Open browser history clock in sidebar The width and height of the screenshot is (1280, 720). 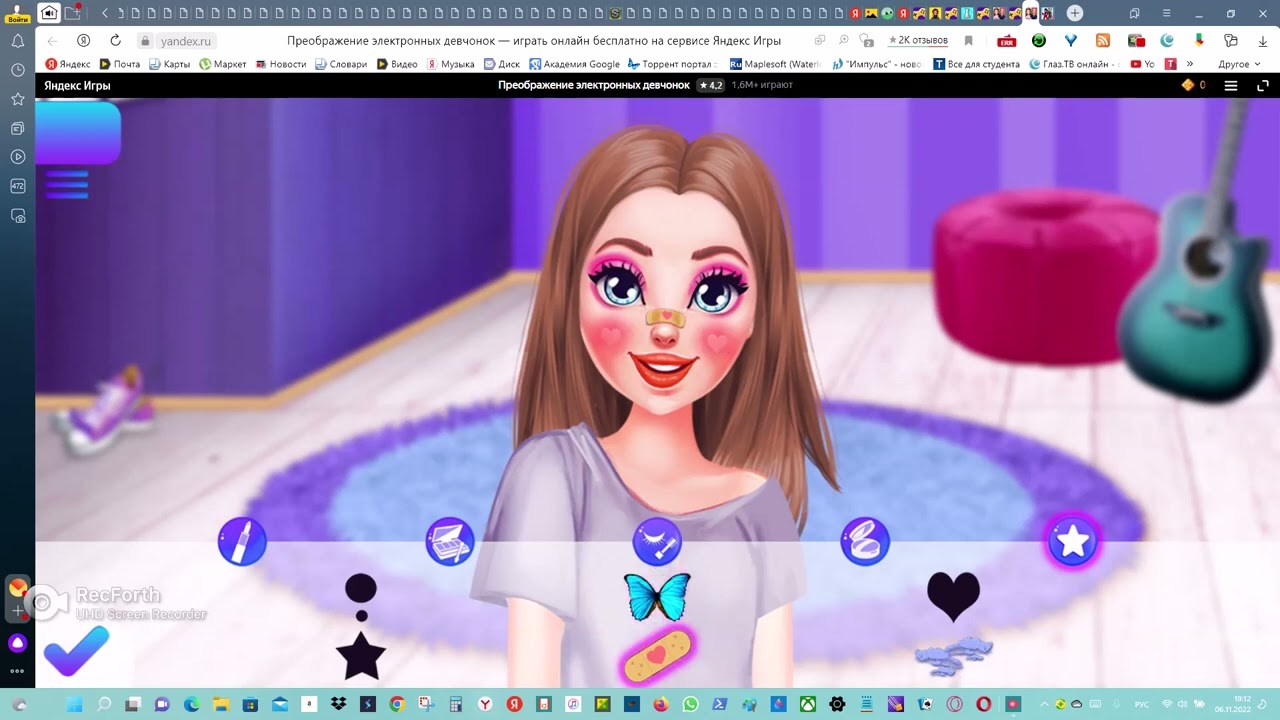pyautogui.click(x=17, y=70)
